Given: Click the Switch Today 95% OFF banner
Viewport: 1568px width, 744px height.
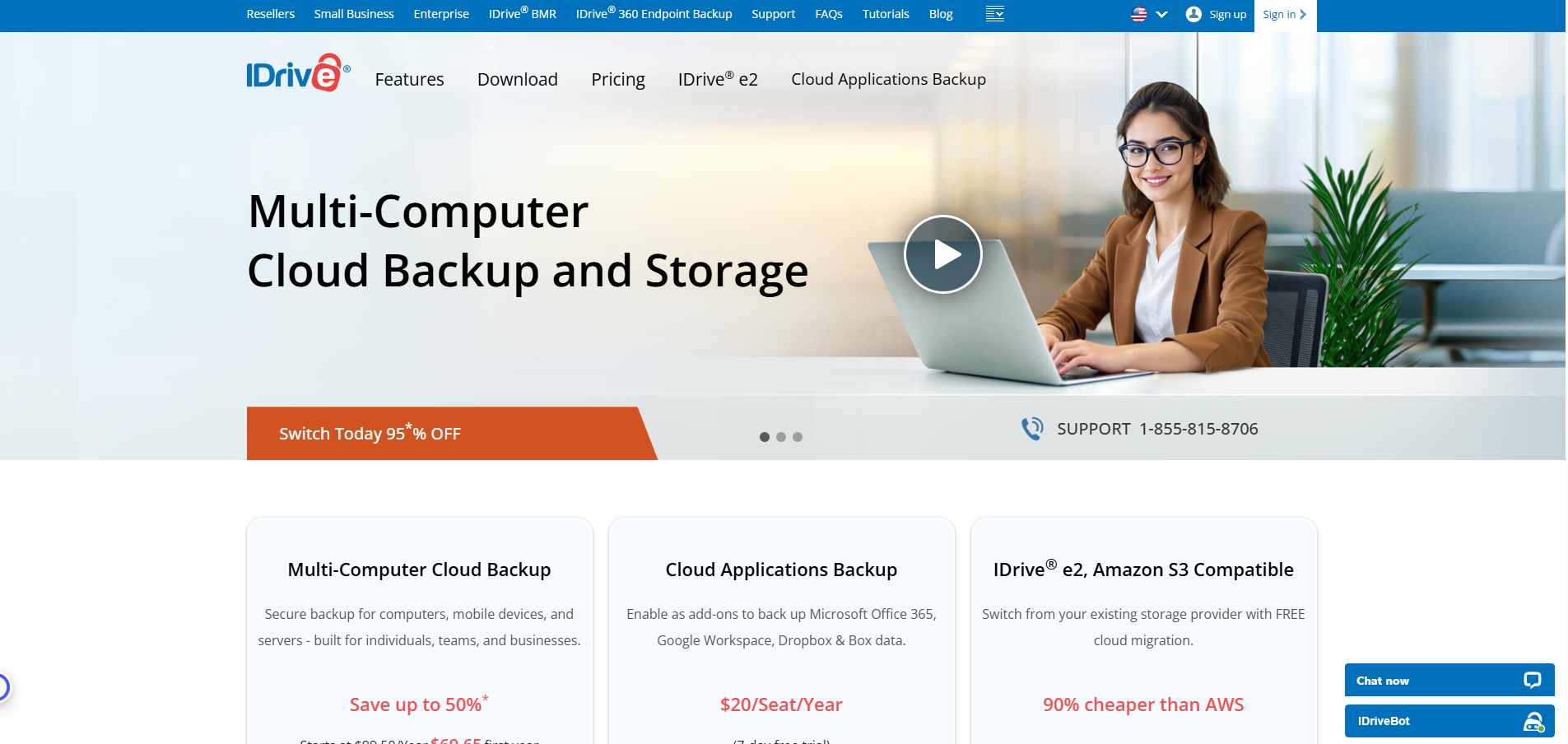Looking at the screenshot, I should [451, 433].
